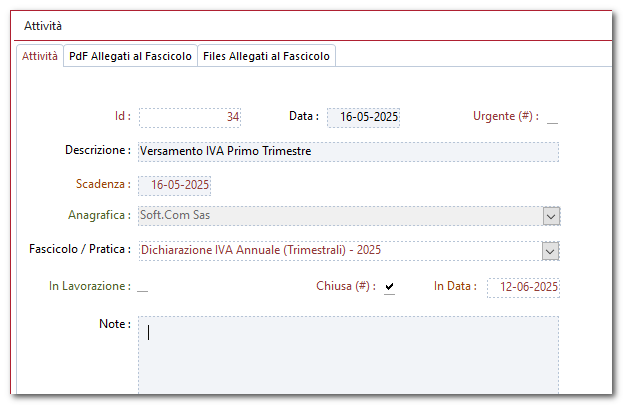Uncheck the Chiusa (#) checkbox
Screen dimensions: 623x405
pos(389,287)
